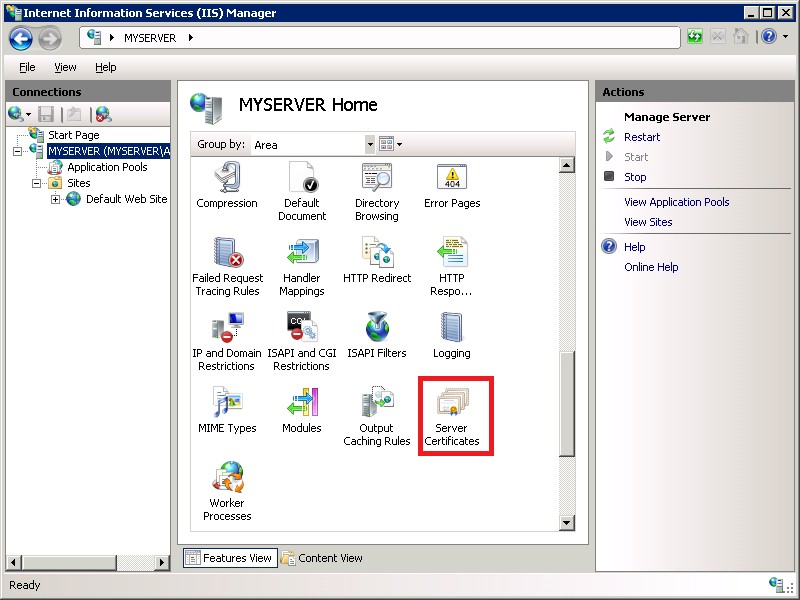This screenshot has width=800, height=600.
Task: Open the Modules feature
Action: click(x=302, y=410)
